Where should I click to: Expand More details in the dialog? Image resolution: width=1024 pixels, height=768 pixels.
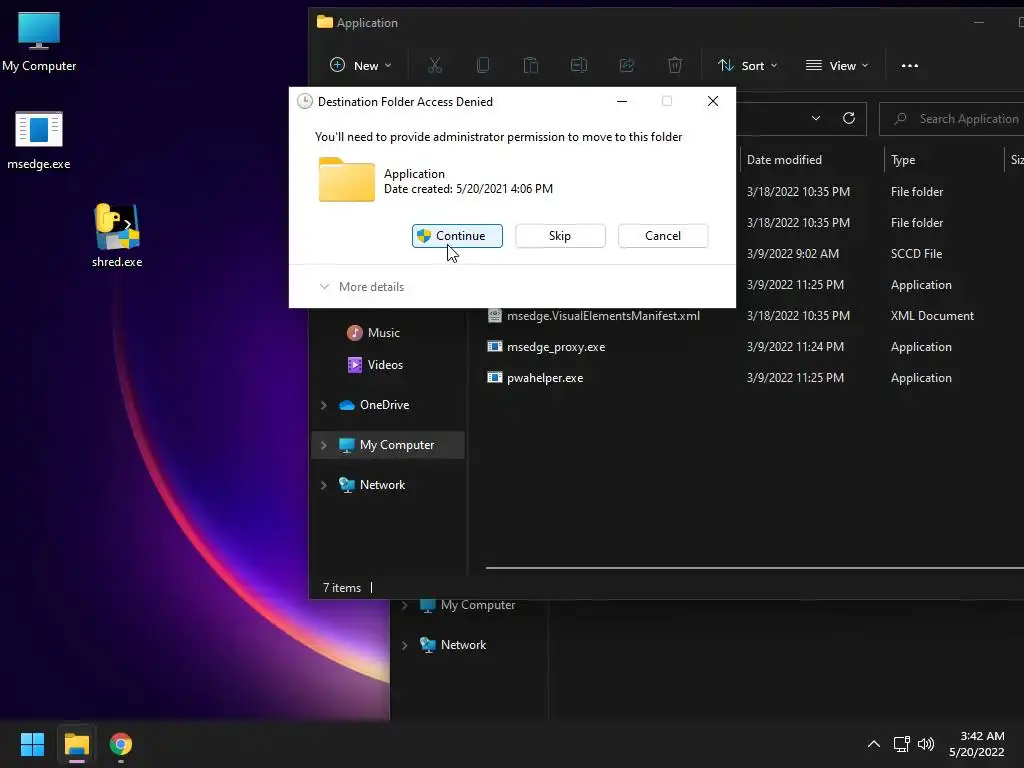[x=361, y=287]
